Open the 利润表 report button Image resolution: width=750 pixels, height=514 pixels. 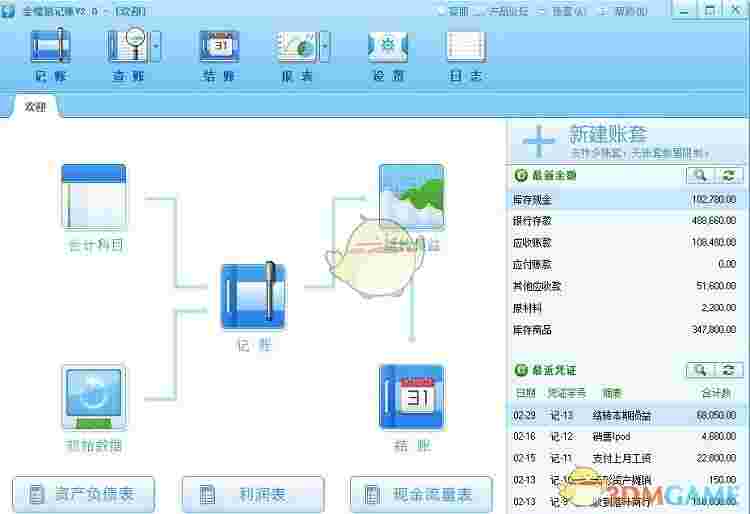tap(253, 494)
